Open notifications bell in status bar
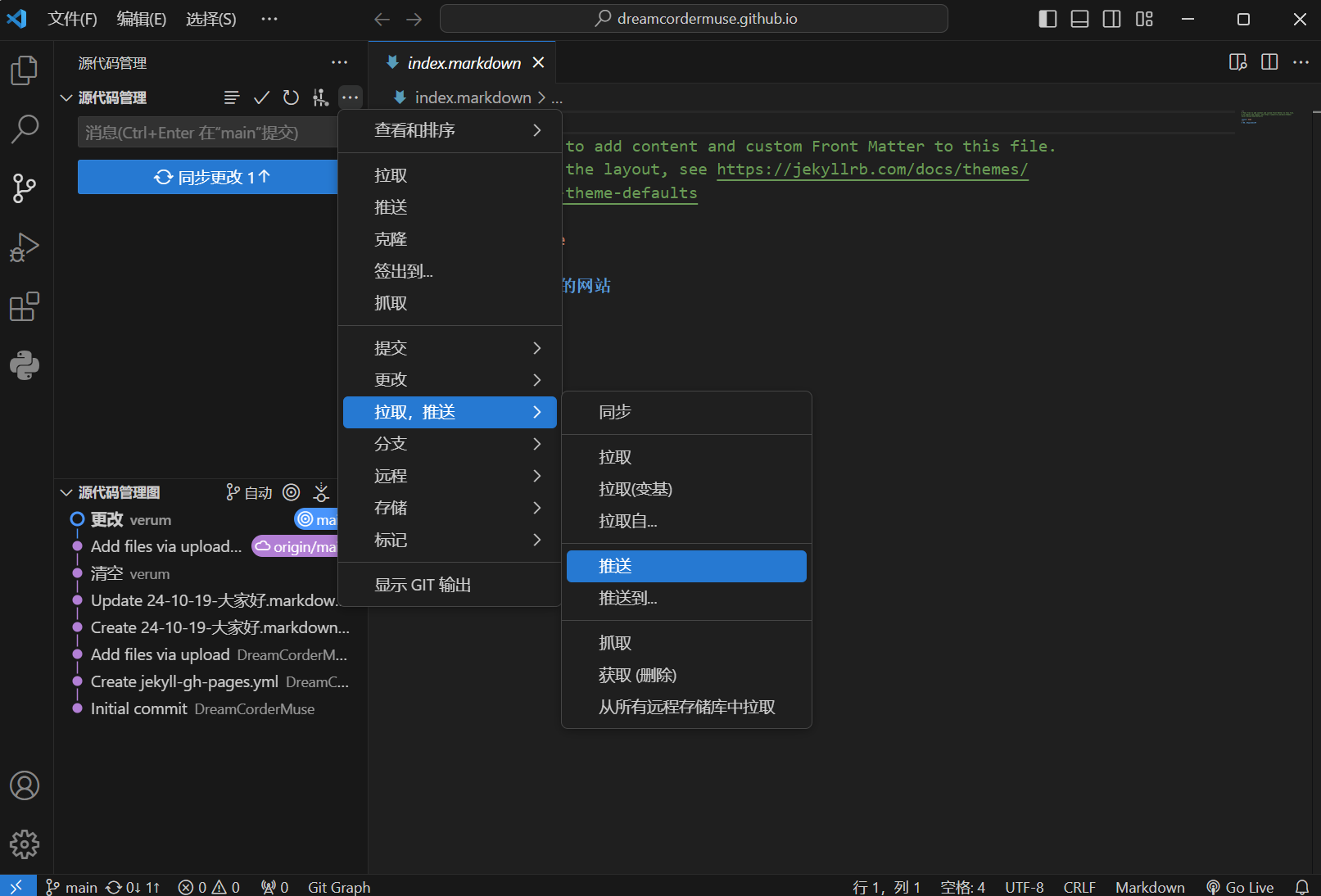 coord(1301,887)
